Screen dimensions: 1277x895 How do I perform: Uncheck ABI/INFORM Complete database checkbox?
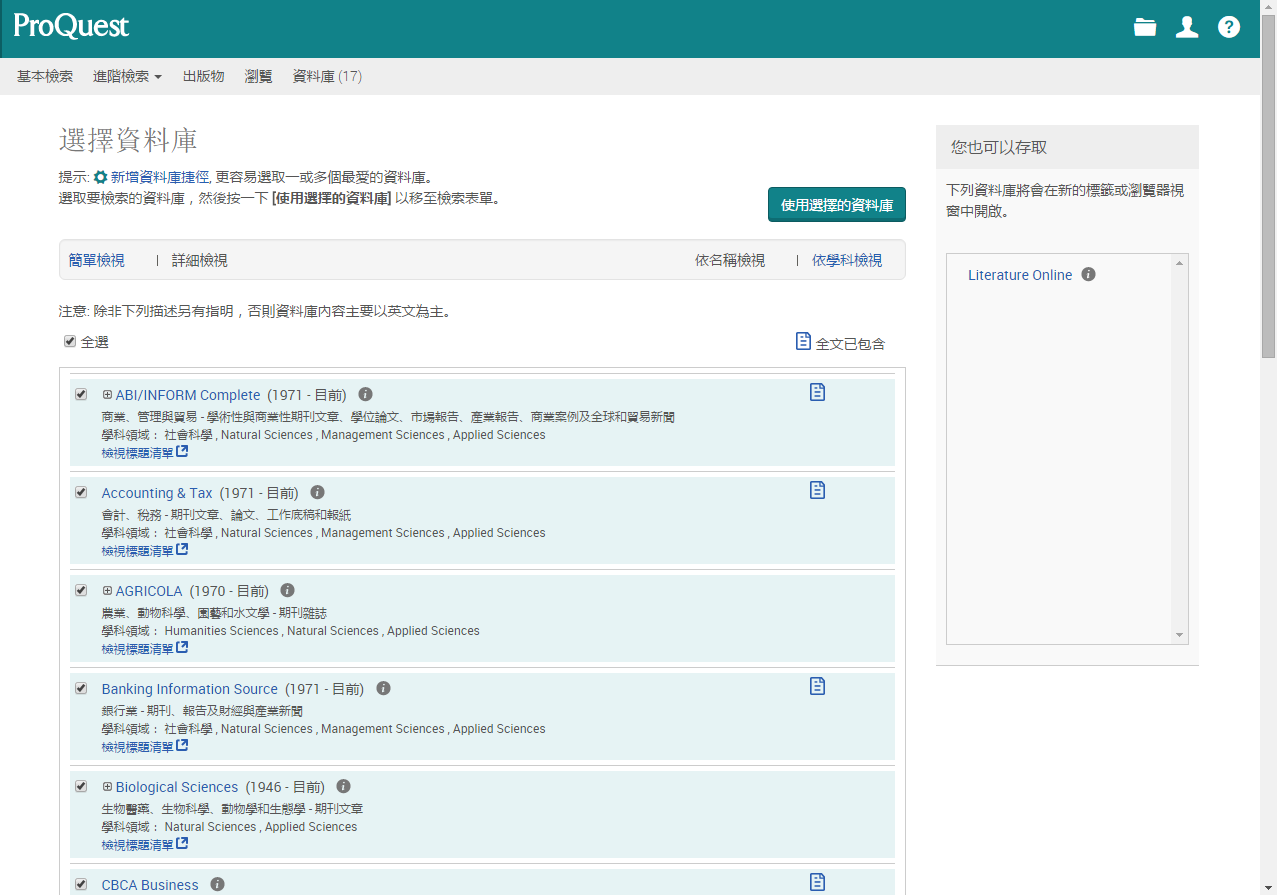[81, 394]
